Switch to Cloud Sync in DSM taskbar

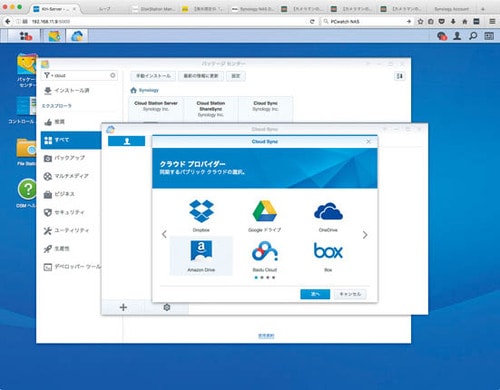(x=77, y=36)
